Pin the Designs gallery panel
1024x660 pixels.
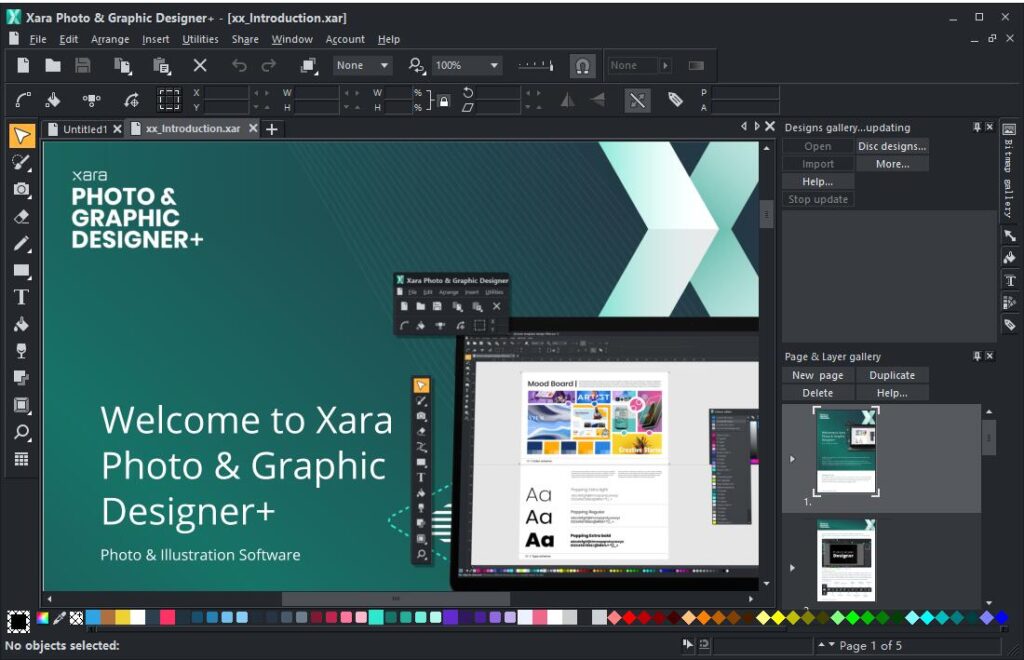978,127
